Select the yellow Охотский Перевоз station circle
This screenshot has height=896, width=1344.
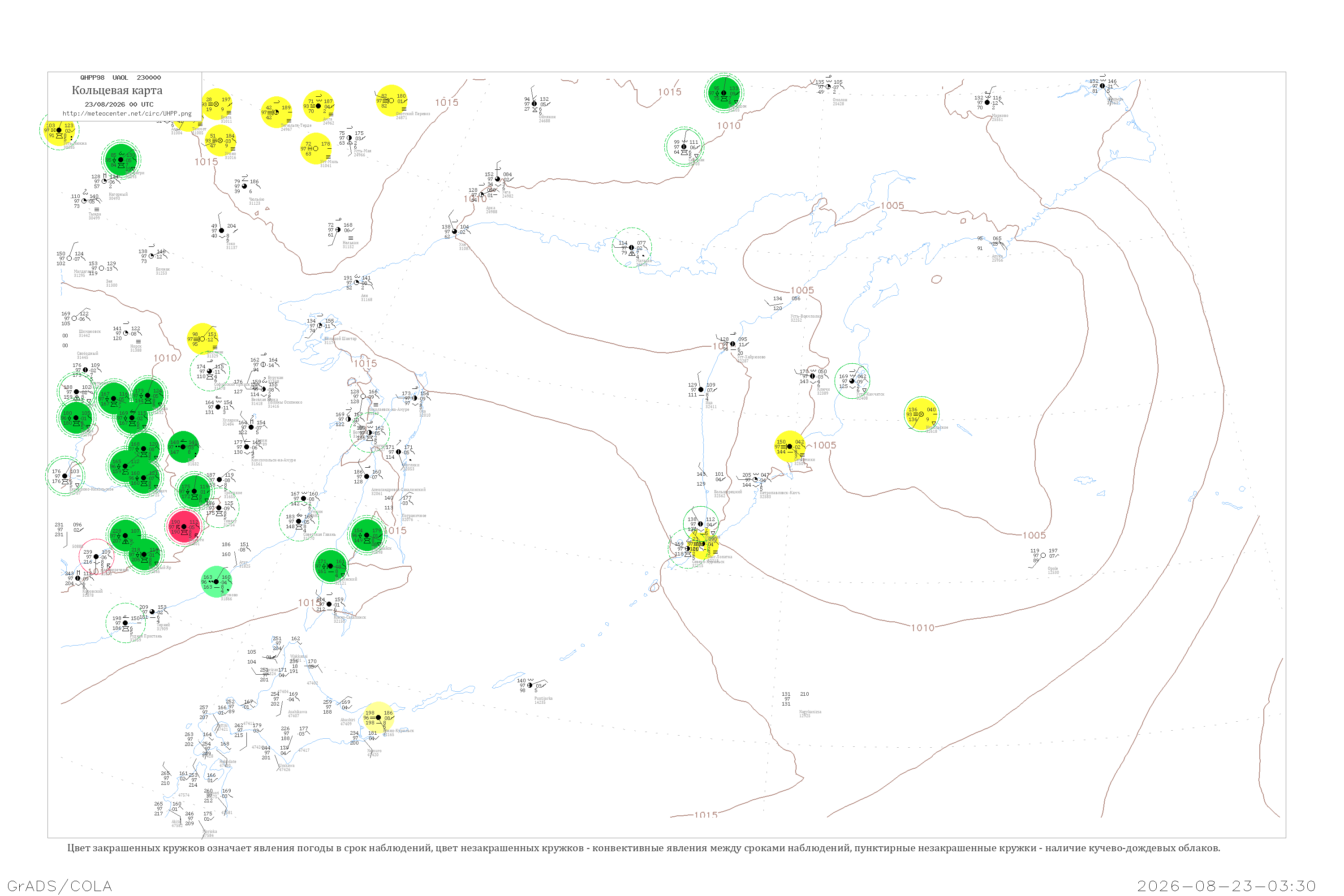[x=392, y=101]
